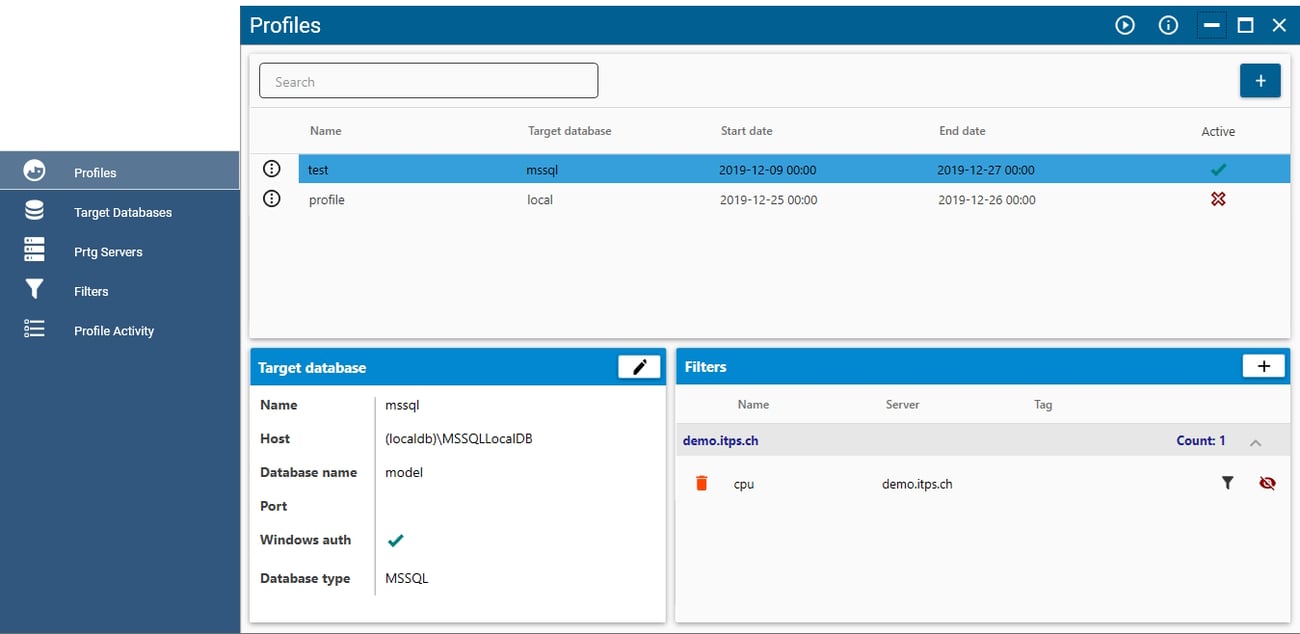Image resolution: width=1300 pixels, height=634 pixels.
Task: Open the Filters sidebar section
Action: (x=91, y=291)
